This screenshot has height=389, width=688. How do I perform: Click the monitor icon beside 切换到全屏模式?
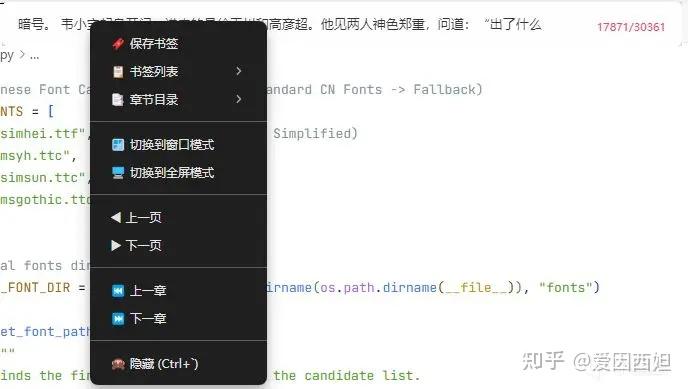coord(118,173)
